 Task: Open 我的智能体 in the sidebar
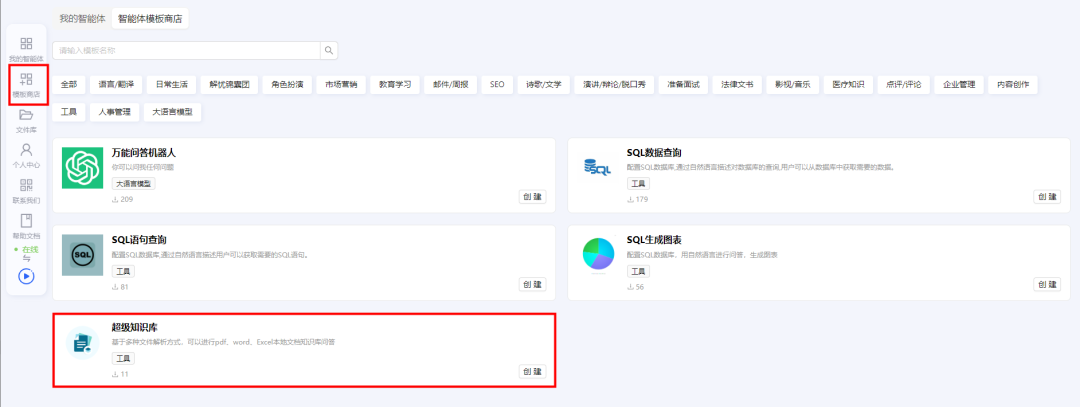pyautogui.click(x=26, y=49)
